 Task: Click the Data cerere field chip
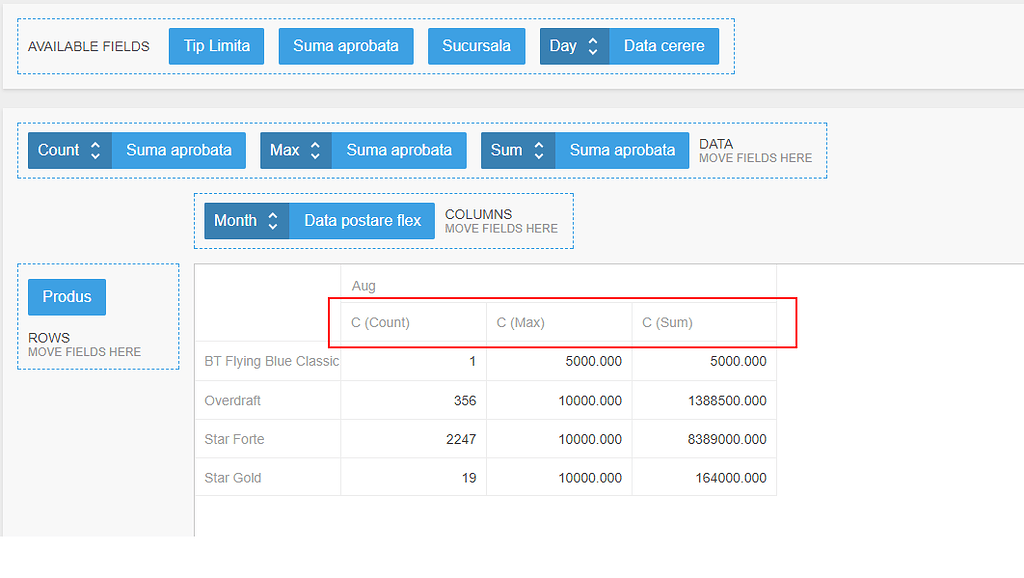pos(664,46)
